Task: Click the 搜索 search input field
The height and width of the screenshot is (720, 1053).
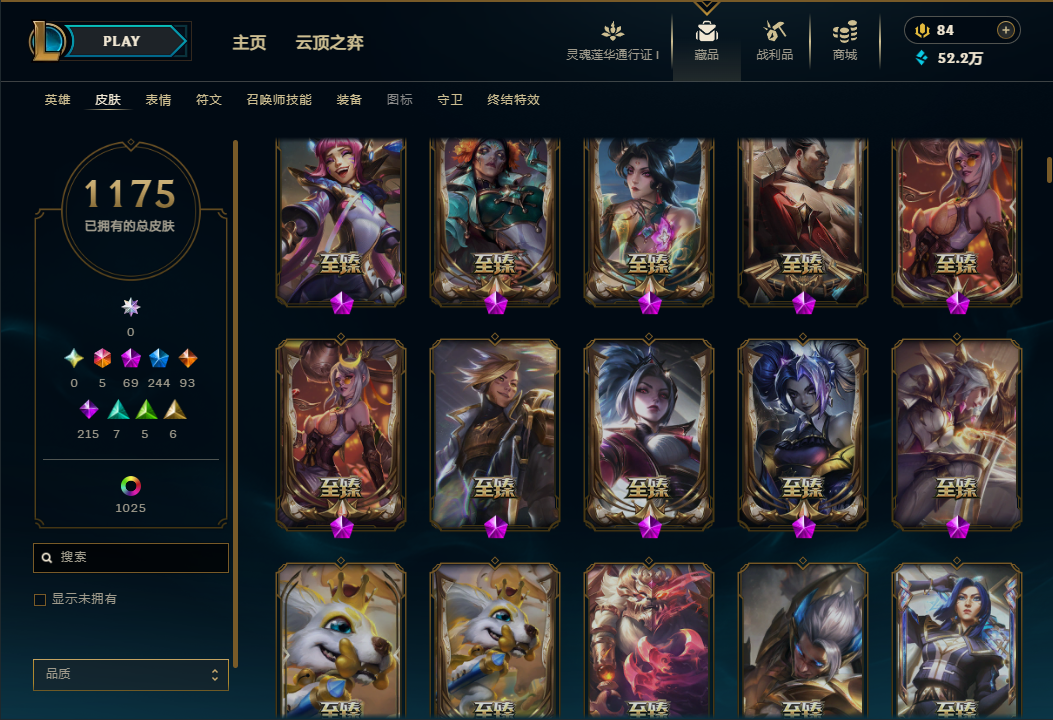Action: click(131, 557)
